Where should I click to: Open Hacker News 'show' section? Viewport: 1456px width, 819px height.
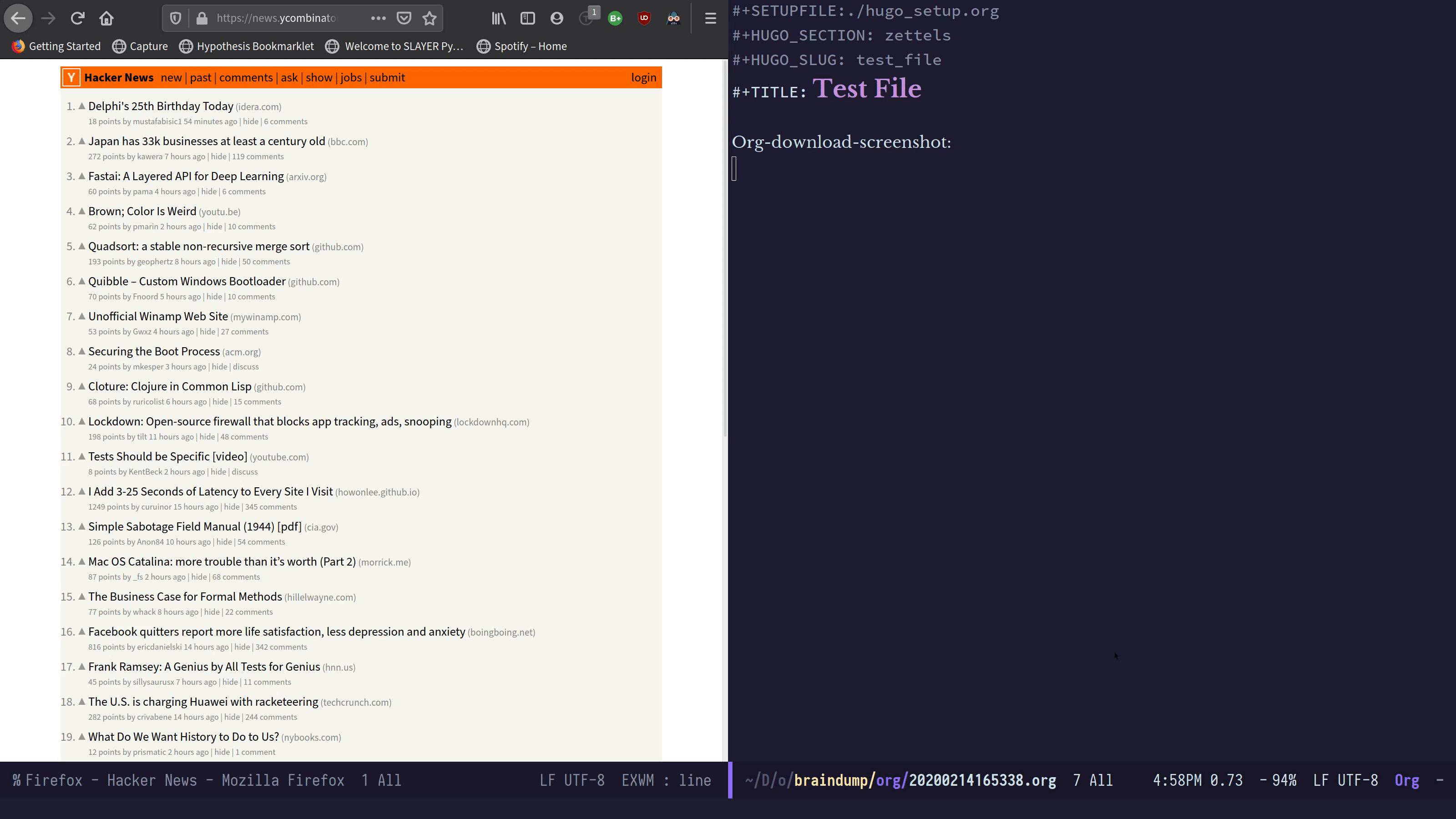pyautogui.click(x=319, y=77)
